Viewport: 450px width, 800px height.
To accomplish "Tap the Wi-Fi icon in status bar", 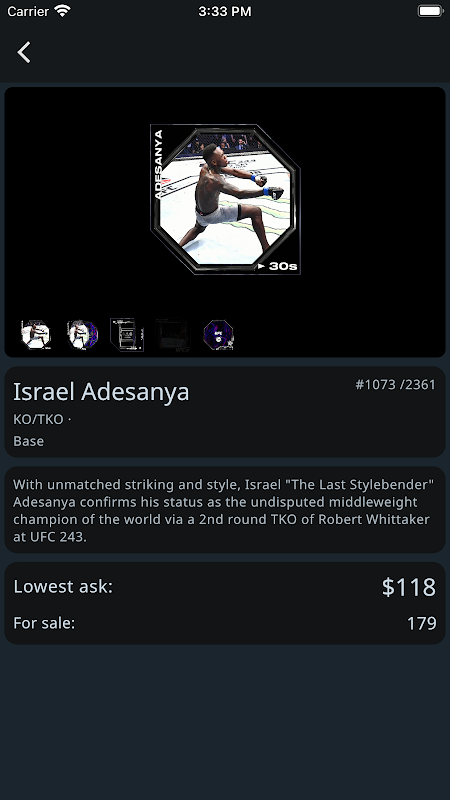I will tap(62, 11).
